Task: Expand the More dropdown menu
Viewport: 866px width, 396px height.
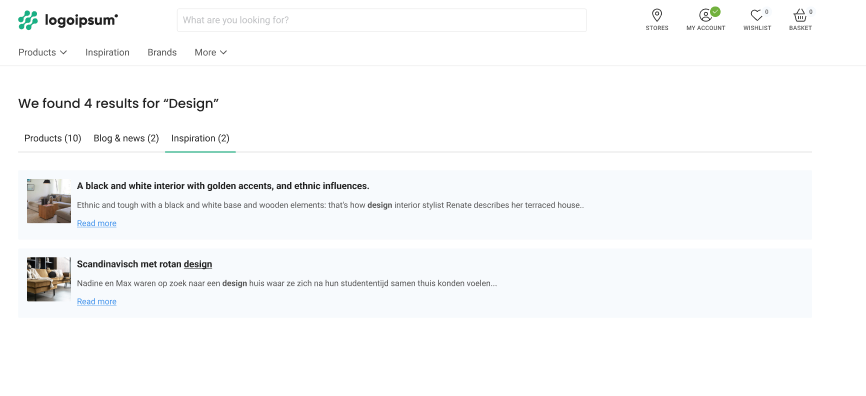Action: (x=210, y=52)
